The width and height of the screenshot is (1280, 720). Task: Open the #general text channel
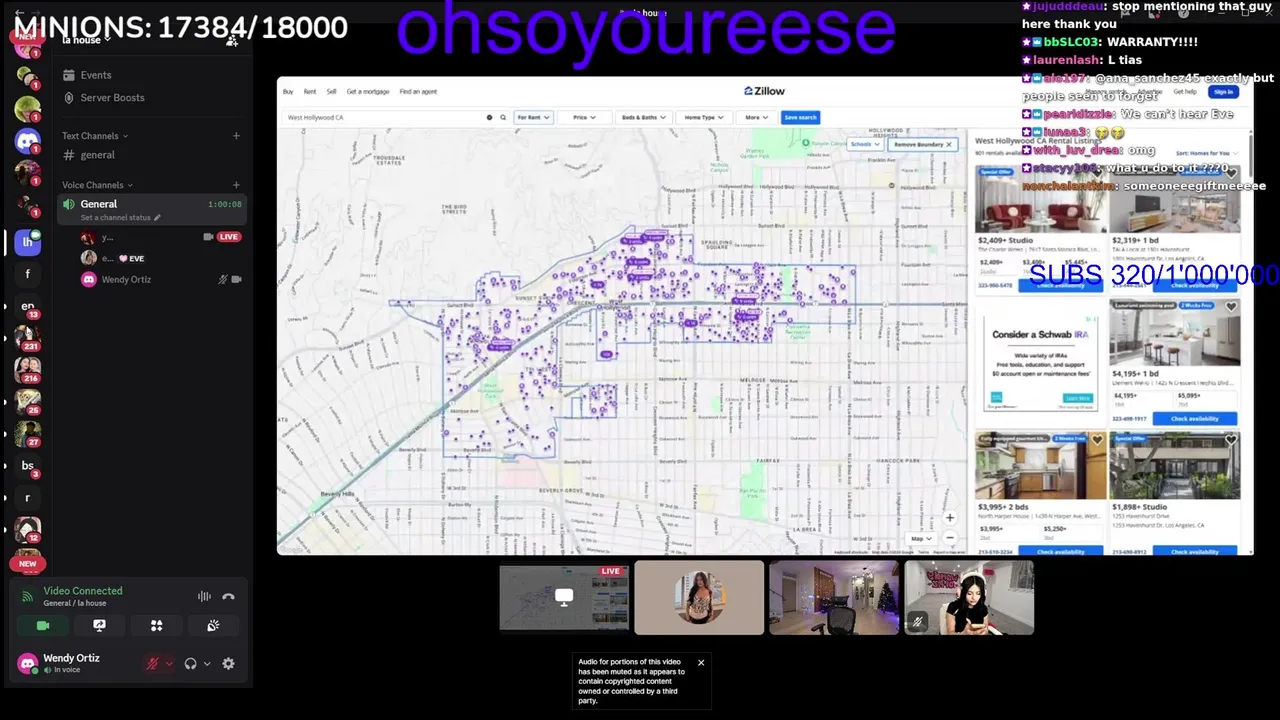click(x=98, y=155)
